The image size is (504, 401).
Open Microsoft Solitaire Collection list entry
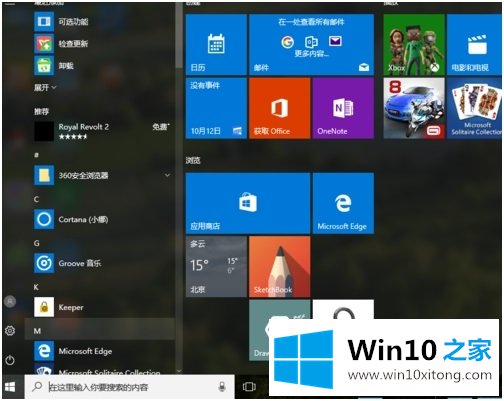(102, 370)
